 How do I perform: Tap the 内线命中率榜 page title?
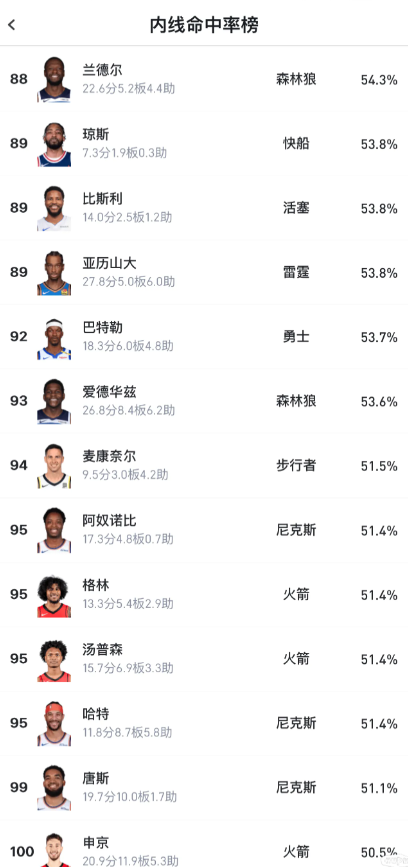(x=204, y=25)
